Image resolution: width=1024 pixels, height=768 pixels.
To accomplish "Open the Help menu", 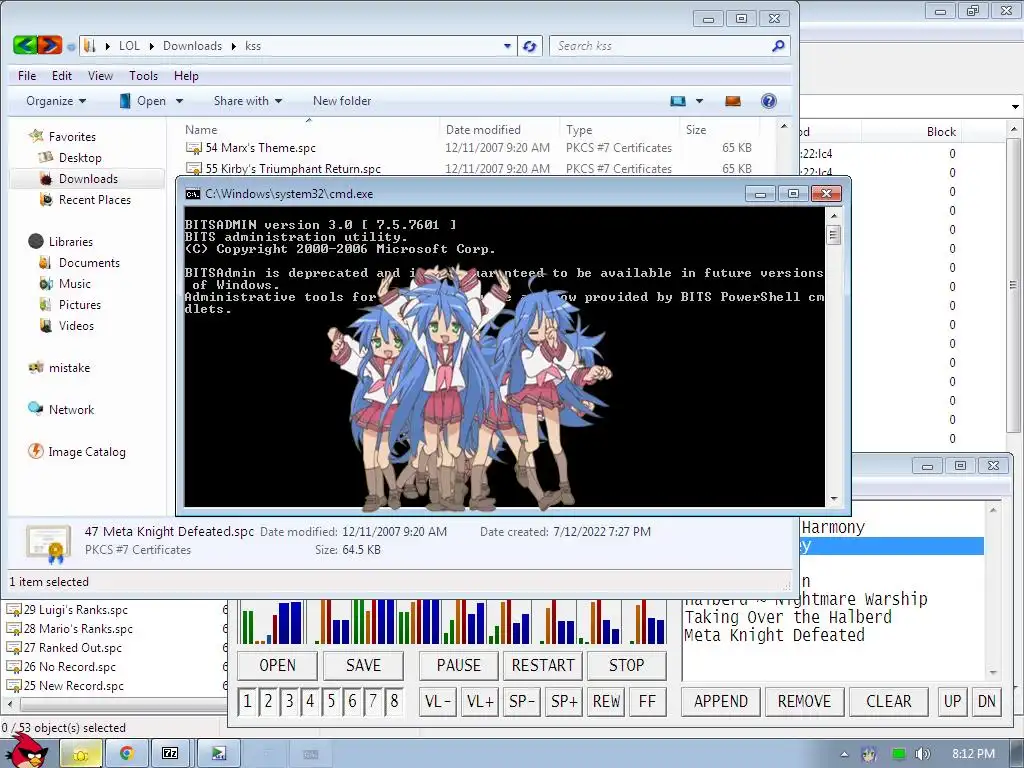I will tap(186, 76).
